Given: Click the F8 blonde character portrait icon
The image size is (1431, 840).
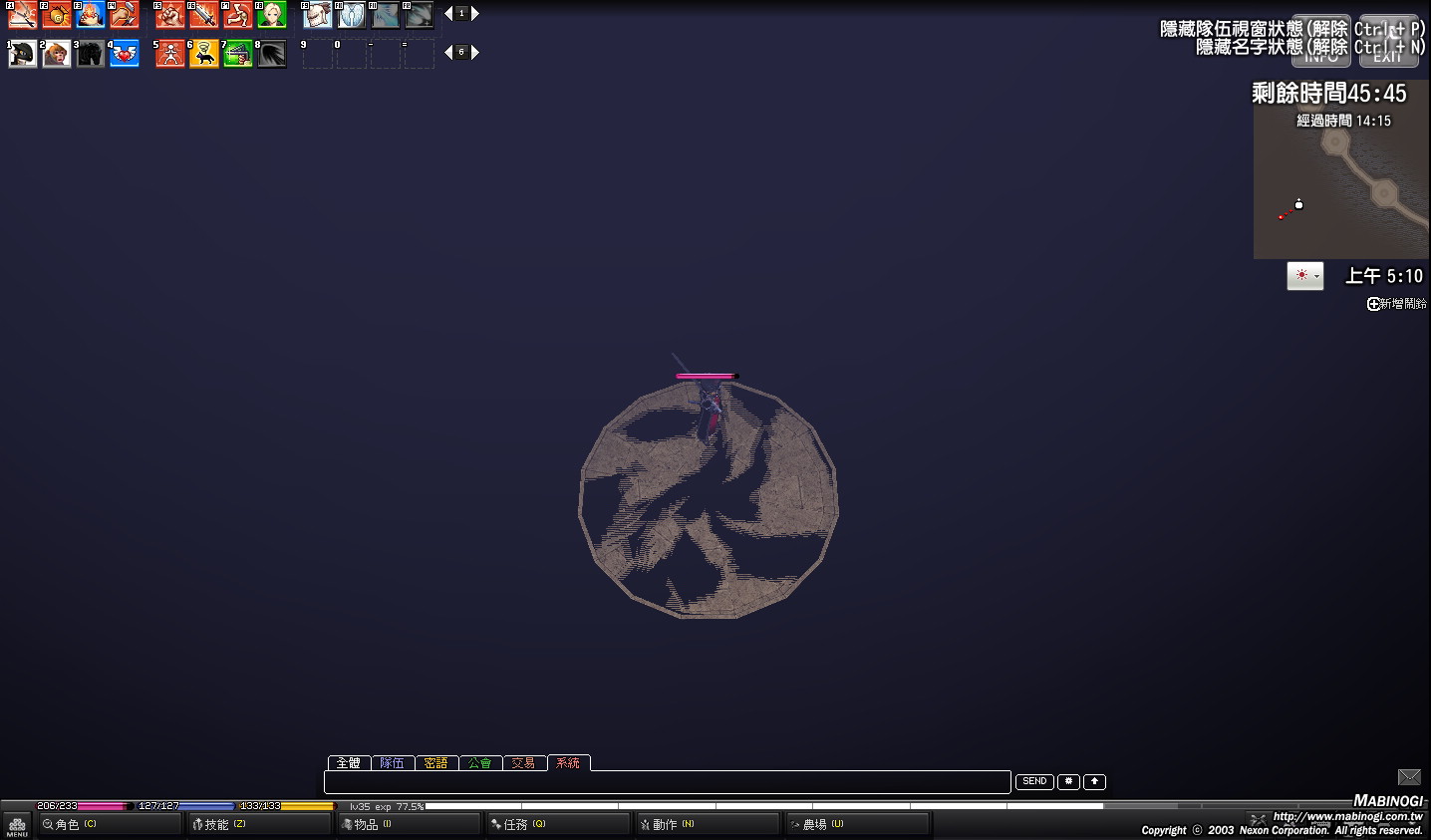Looking at the screenshot, I should [271, 15].
